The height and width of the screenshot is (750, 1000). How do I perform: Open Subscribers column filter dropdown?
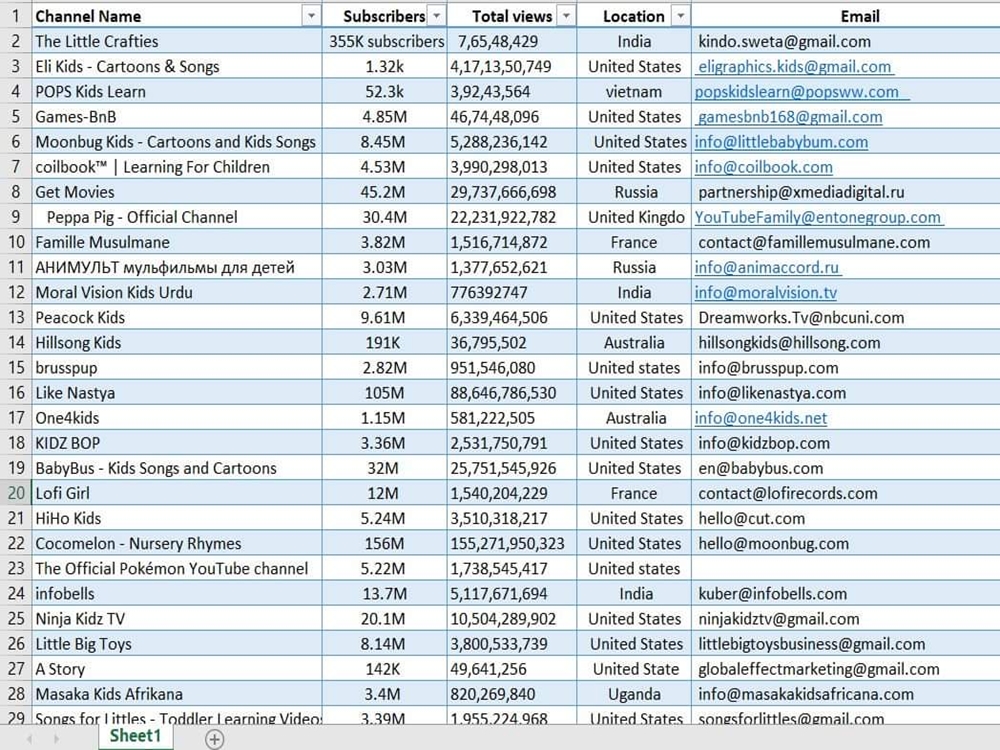tap(436, 16)
